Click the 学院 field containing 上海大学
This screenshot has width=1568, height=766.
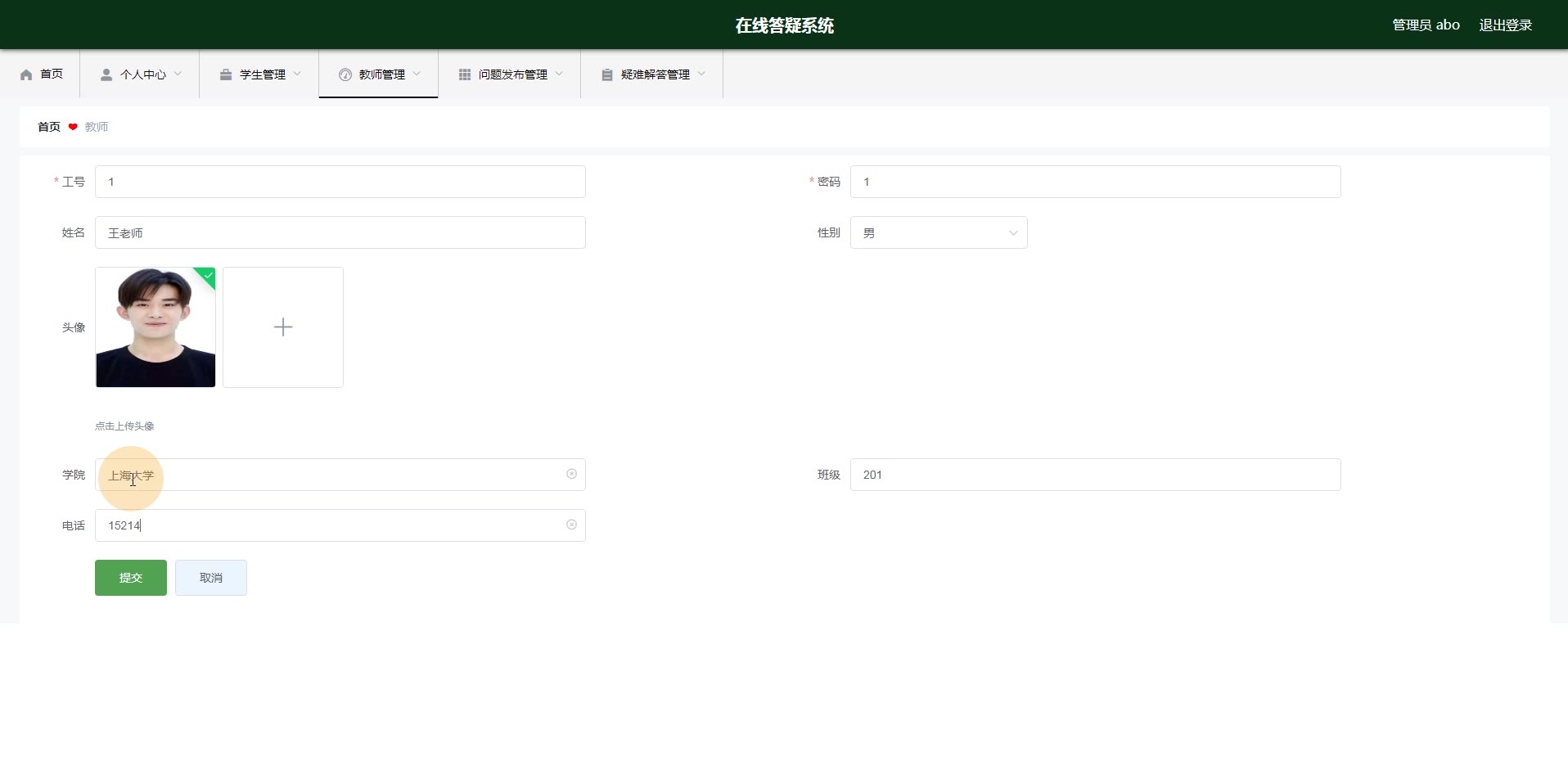[x=340, y=475]
